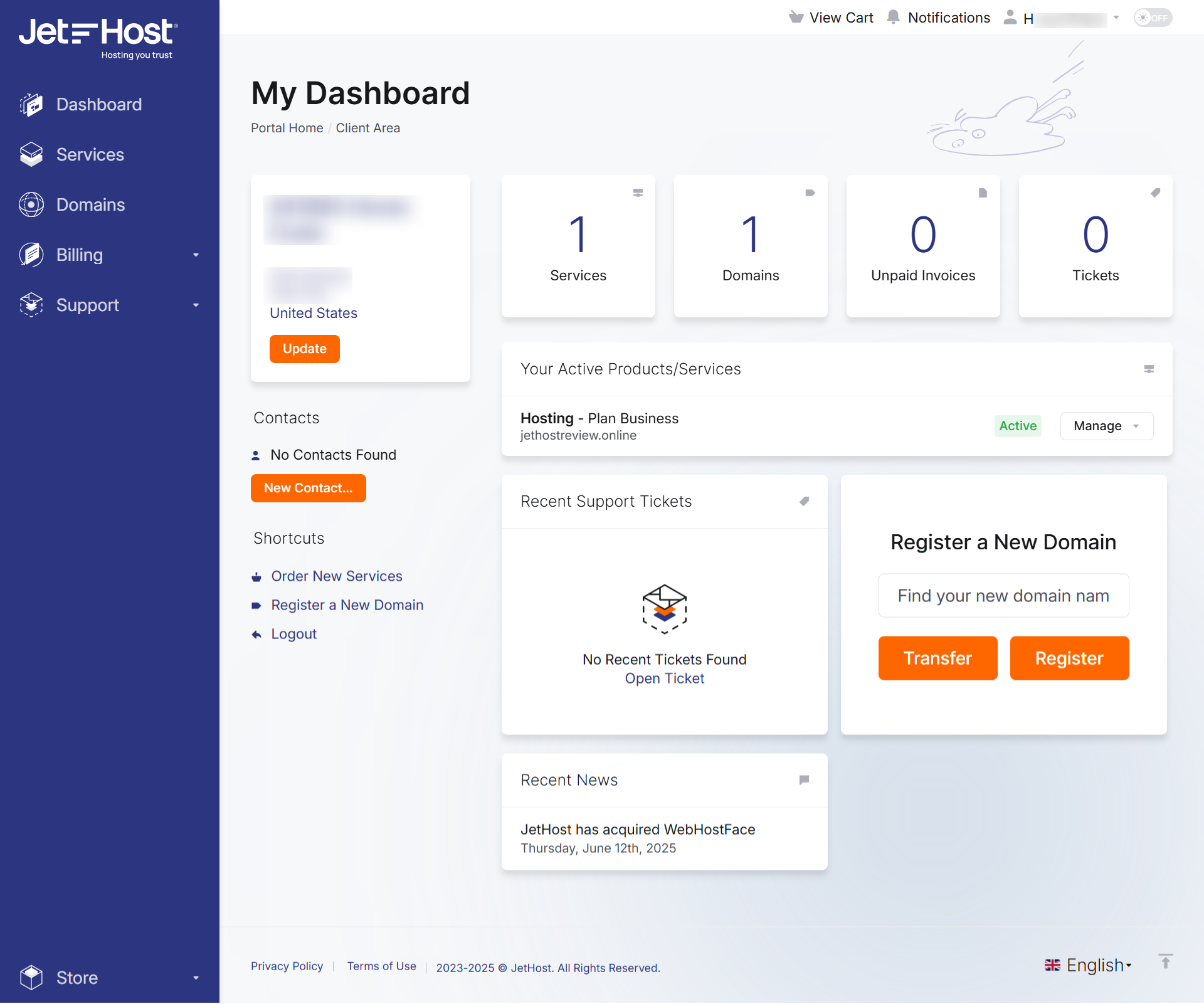Image resolution: width=1204 pixels, height=1004 pixels.
Task: Open the Open Ticket link
Action: (665, 679)
